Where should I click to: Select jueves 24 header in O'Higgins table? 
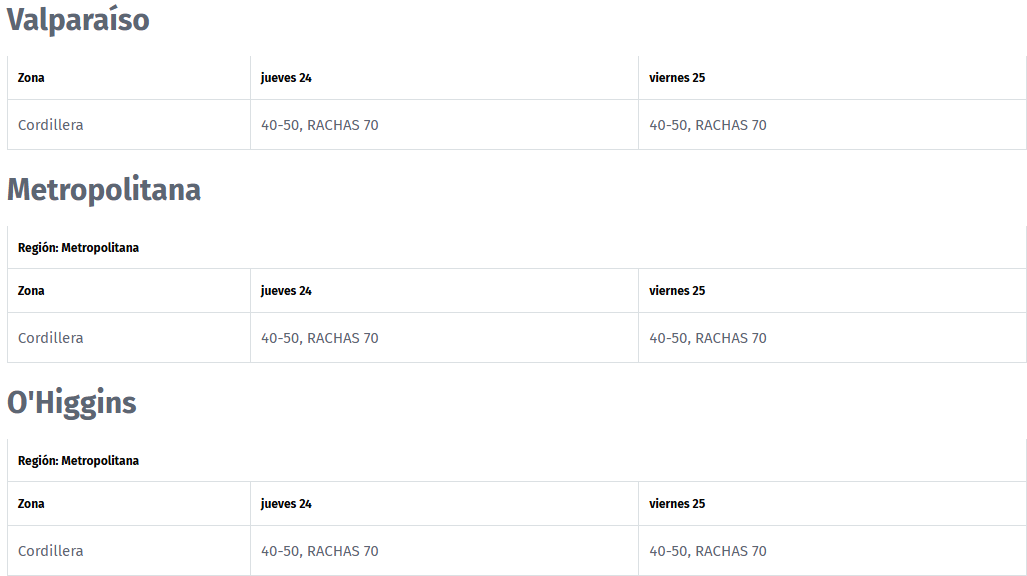pyautogui.click(x=444, y=503)
